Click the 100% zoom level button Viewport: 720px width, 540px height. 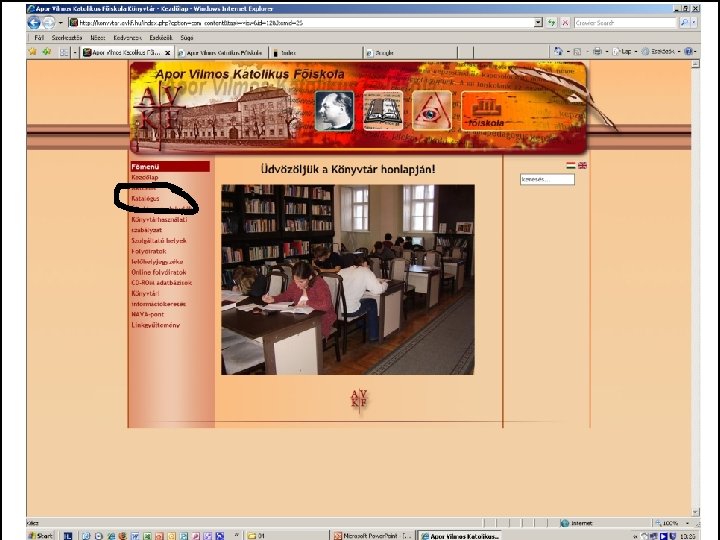(x=669, y=523)
